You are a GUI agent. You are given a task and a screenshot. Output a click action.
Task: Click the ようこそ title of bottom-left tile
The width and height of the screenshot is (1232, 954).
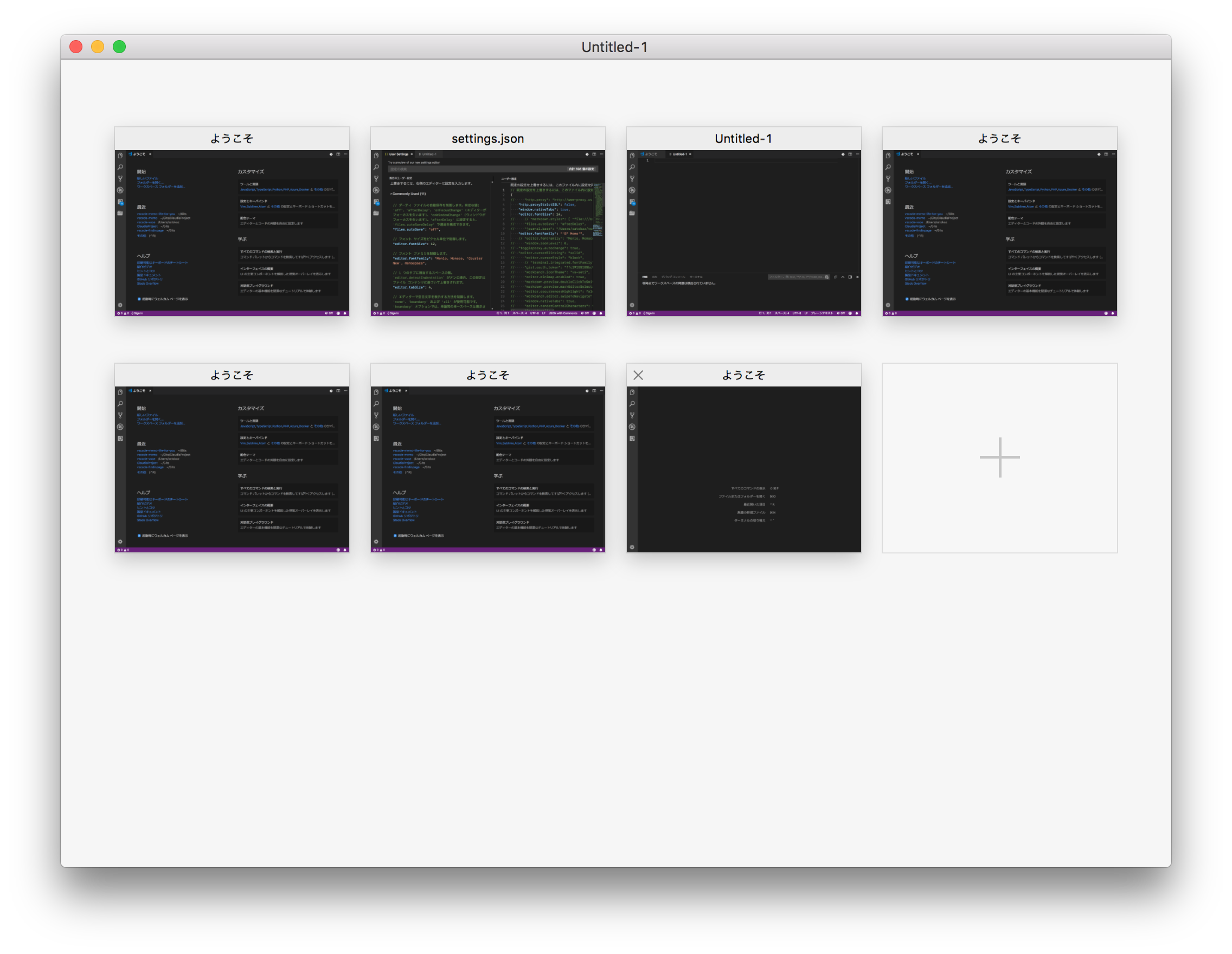pos(232,375)
